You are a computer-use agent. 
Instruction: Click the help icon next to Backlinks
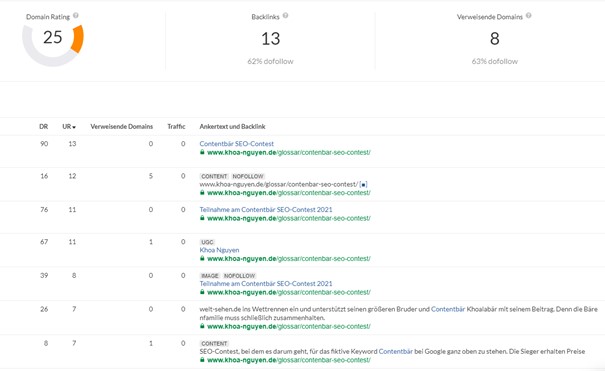[x=286, y=15]
